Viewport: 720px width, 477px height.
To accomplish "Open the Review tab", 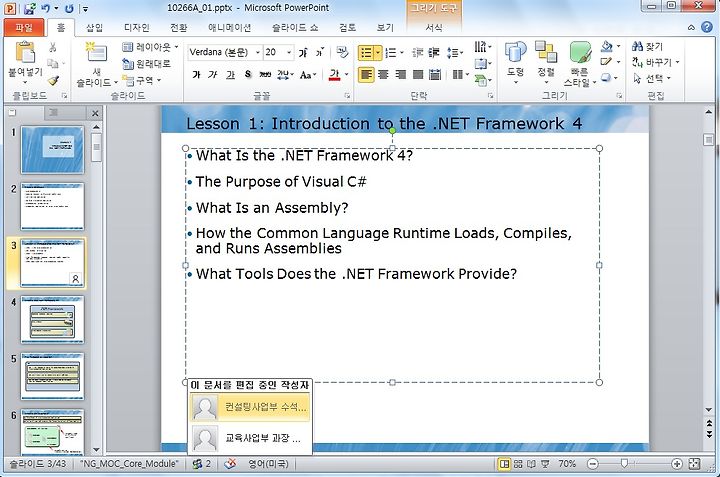I will coord(348,28).
